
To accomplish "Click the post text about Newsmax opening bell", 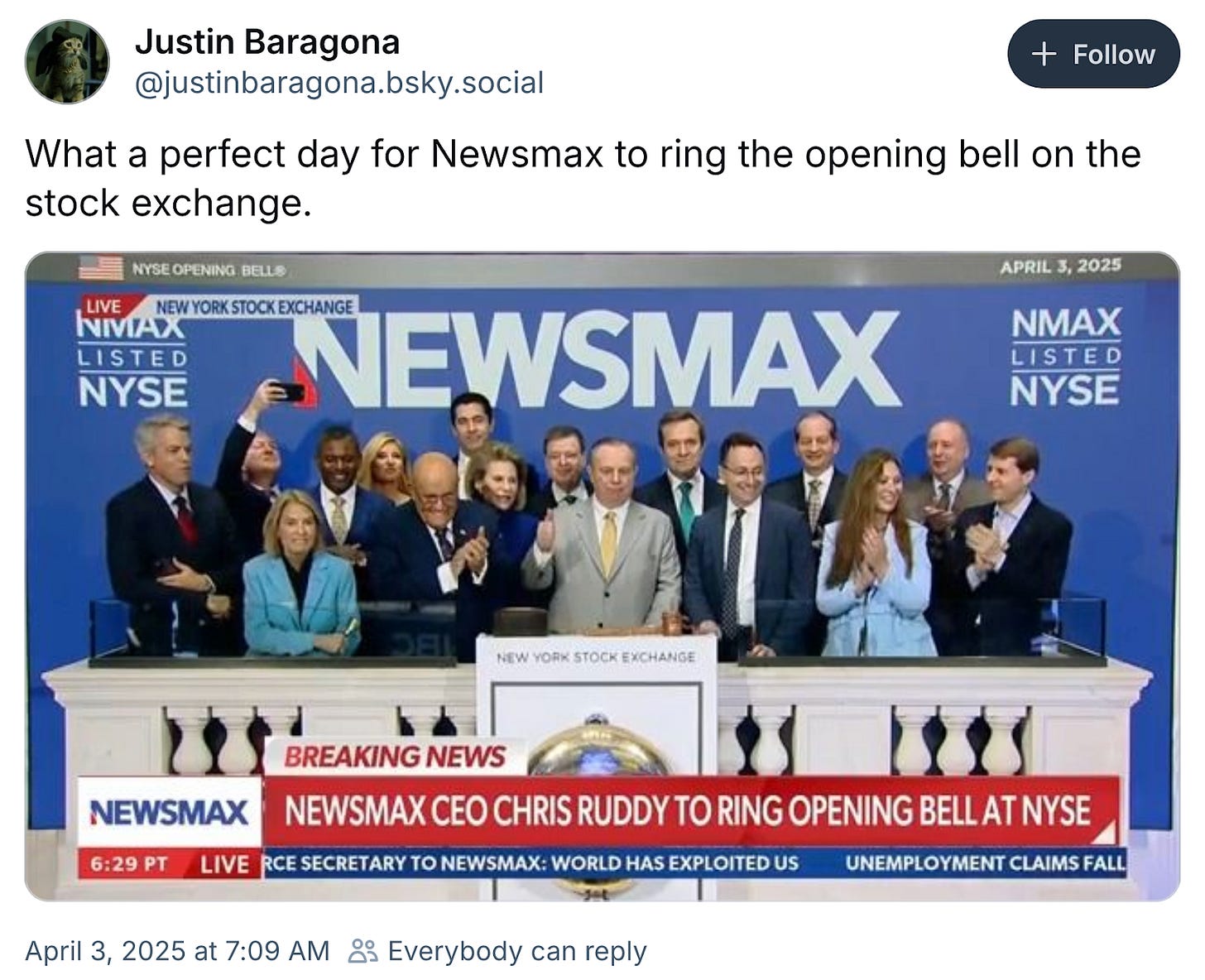I will (583, 178).
